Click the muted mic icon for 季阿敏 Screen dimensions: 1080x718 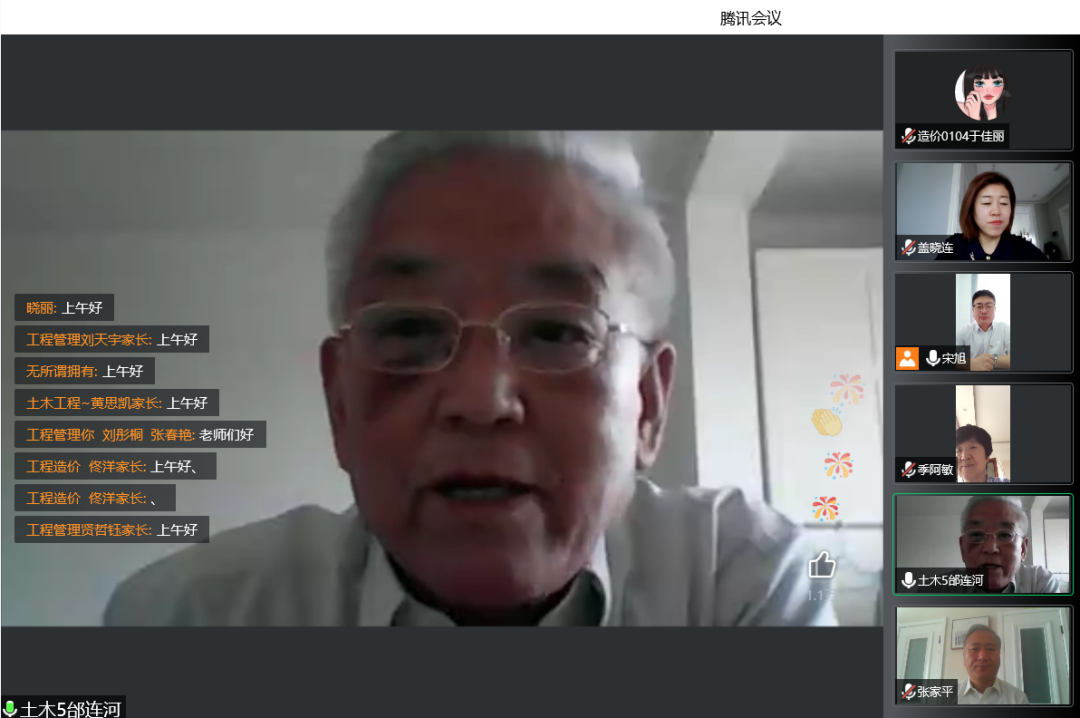coord(907,469)
